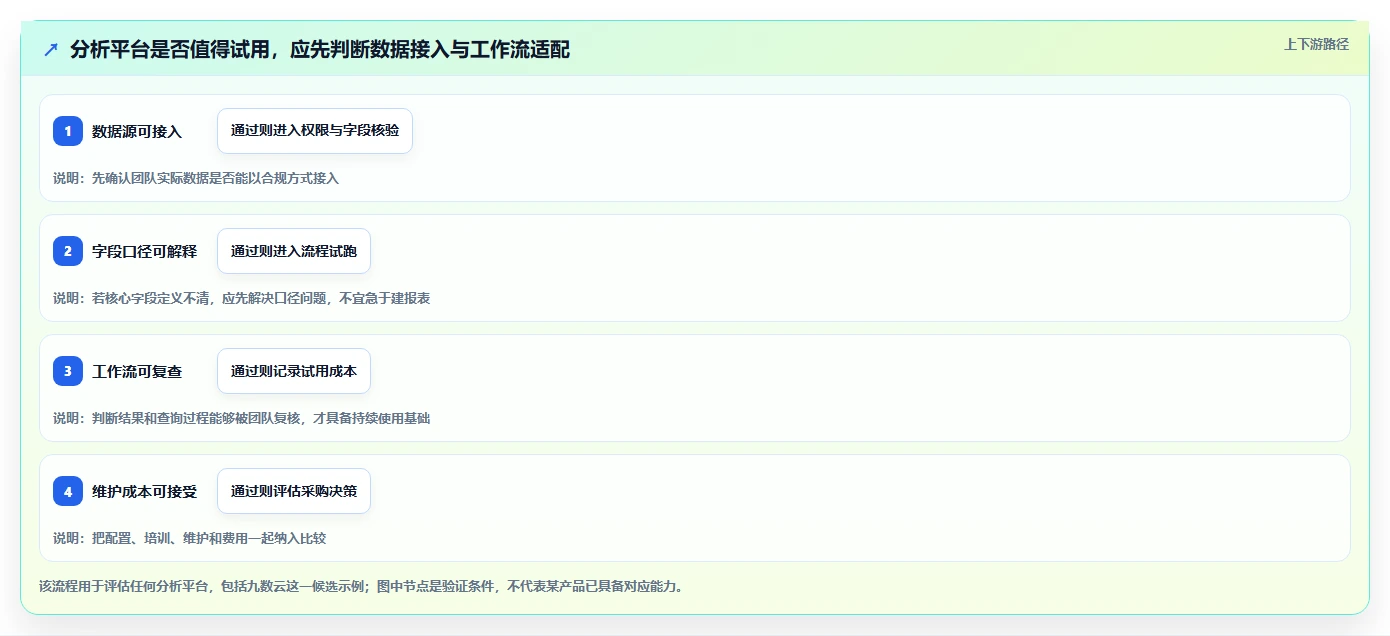Click the 通过则进入权限与字段核验 button
The height and width of the screenshot is (636, 1390).
[x=315, y=131]
